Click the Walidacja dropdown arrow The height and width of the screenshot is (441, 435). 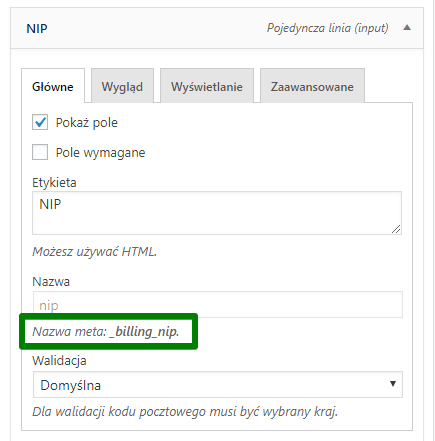point(393,384)
